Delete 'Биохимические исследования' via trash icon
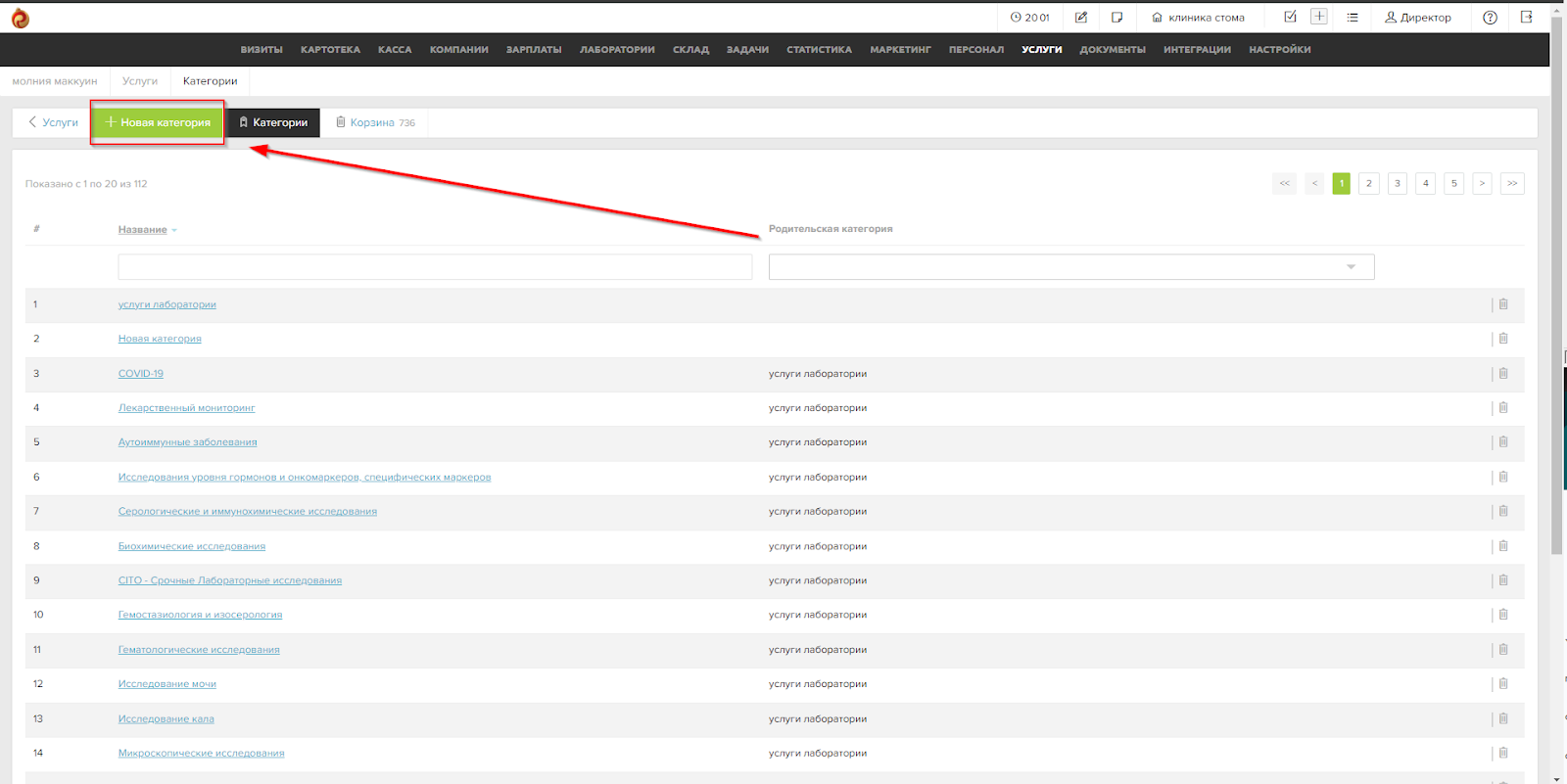Screen dimensions: 1567x784 pos(1503,546)
